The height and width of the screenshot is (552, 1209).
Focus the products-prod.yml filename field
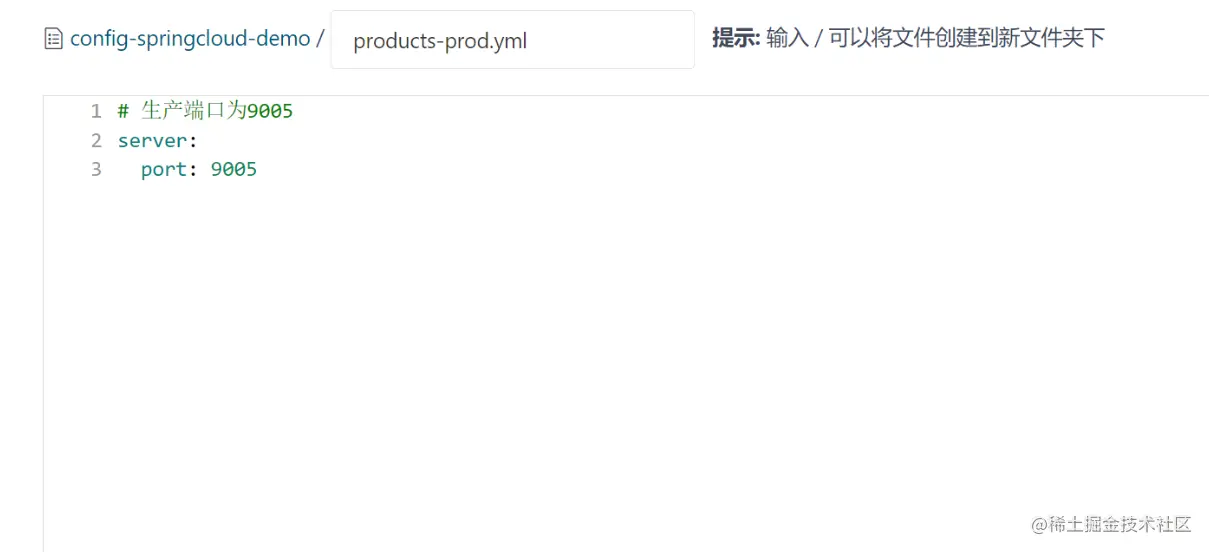512,40
